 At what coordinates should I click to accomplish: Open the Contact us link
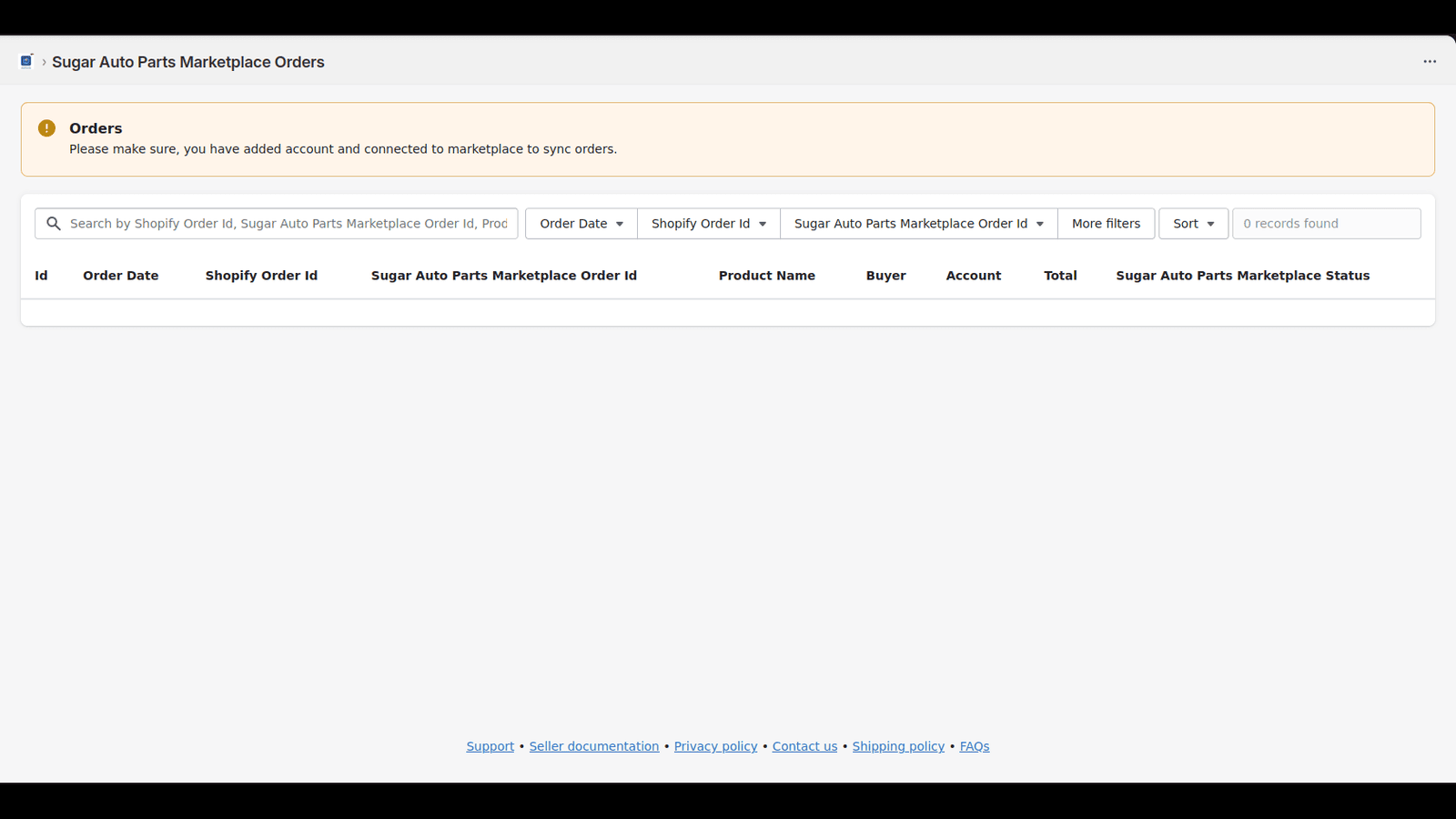tap(805, 746)
